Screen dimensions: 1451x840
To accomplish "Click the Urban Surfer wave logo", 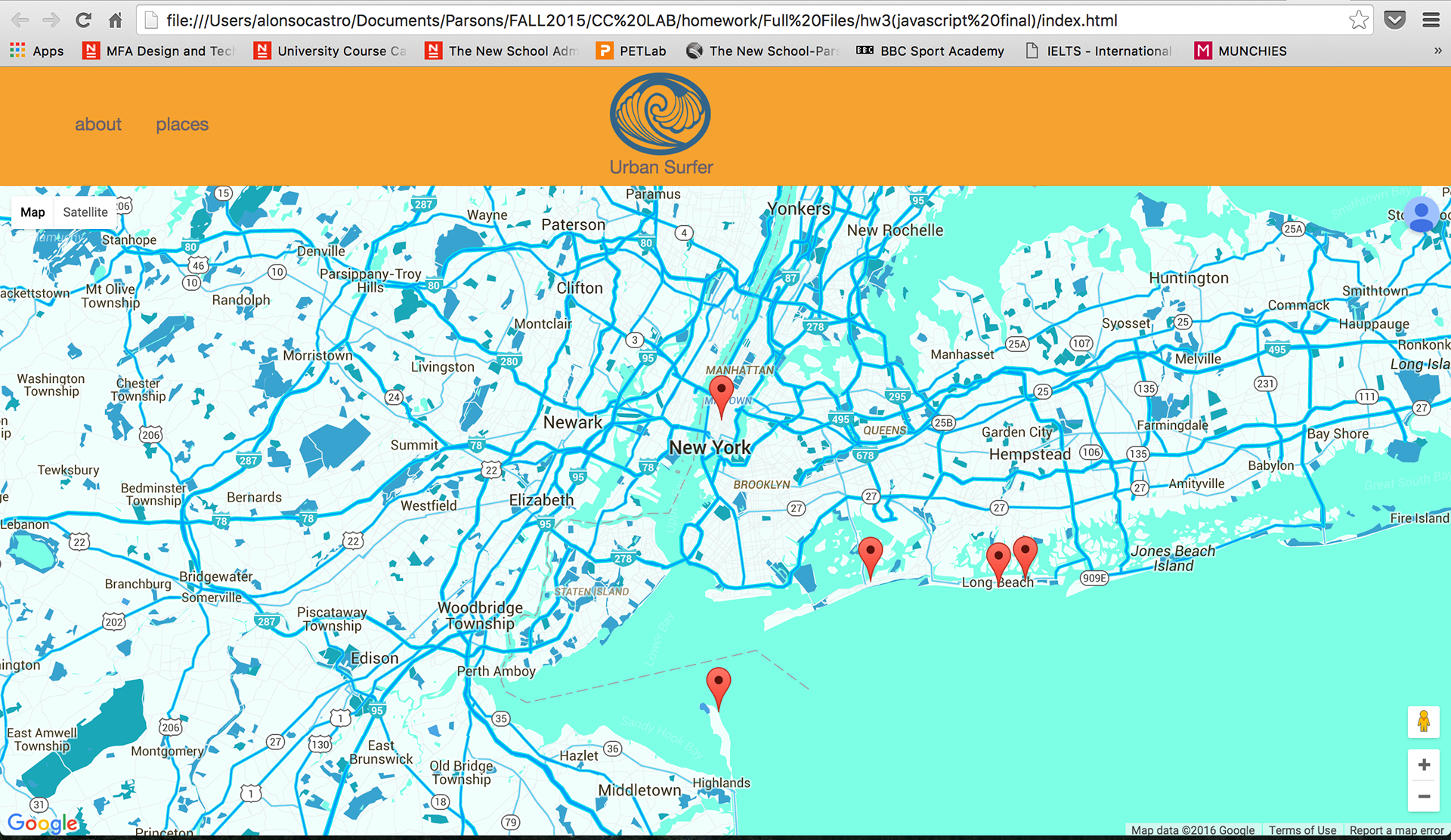I will pyautogui.click(x=661, y=113).
